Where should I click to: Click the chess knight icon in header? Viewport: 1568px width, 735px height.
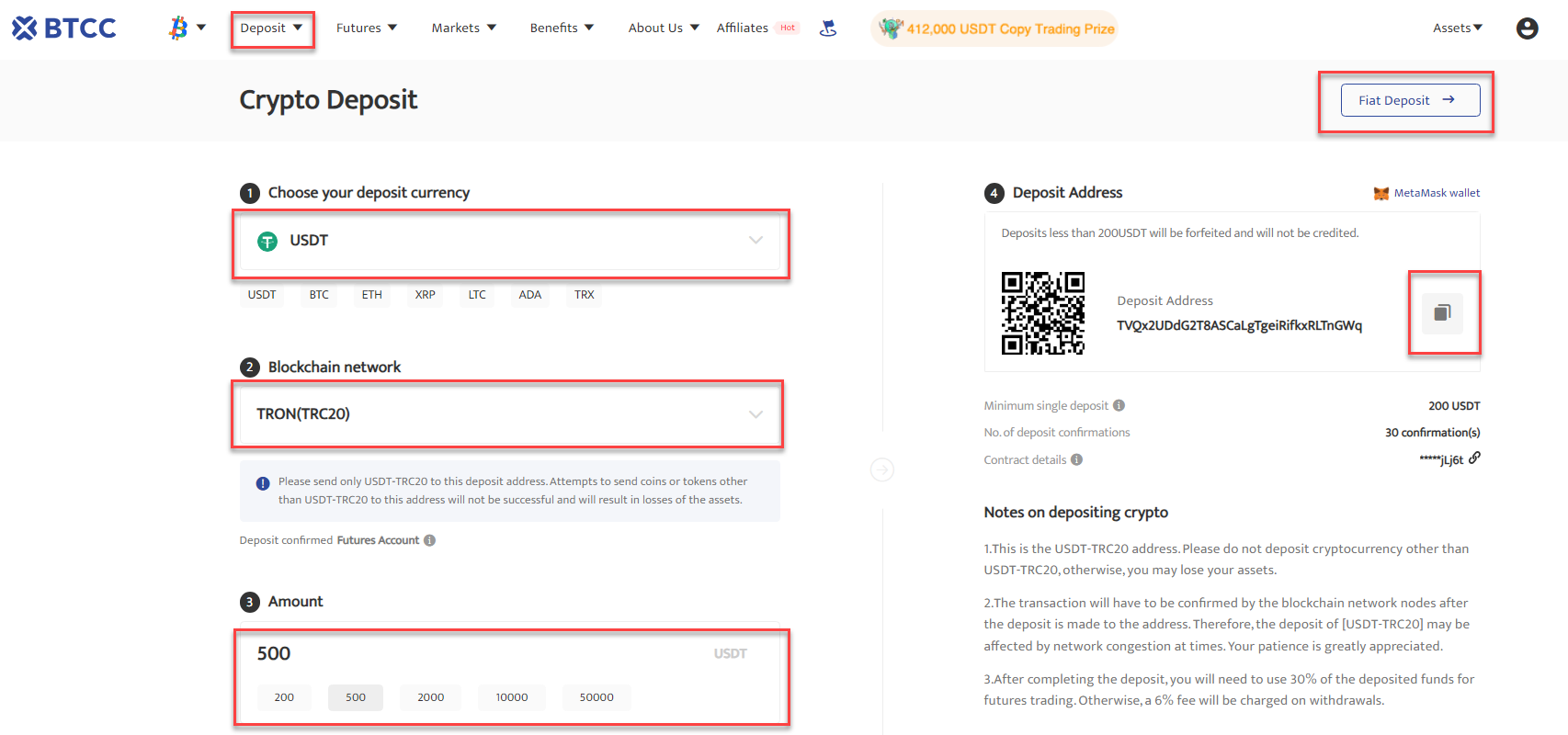828,28
